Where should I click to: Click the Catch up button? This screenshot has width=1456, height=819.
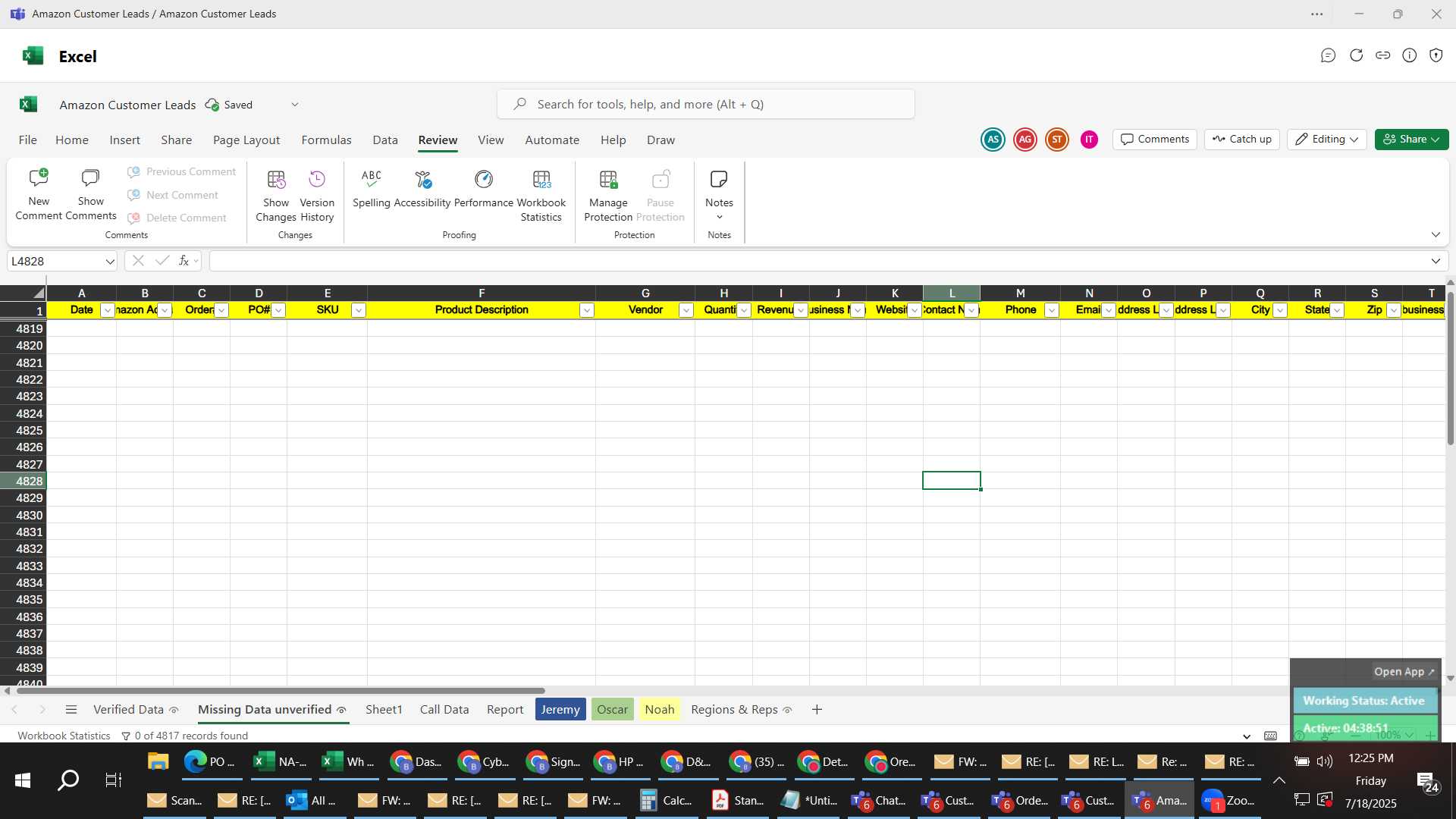(x=1241, y=140)
